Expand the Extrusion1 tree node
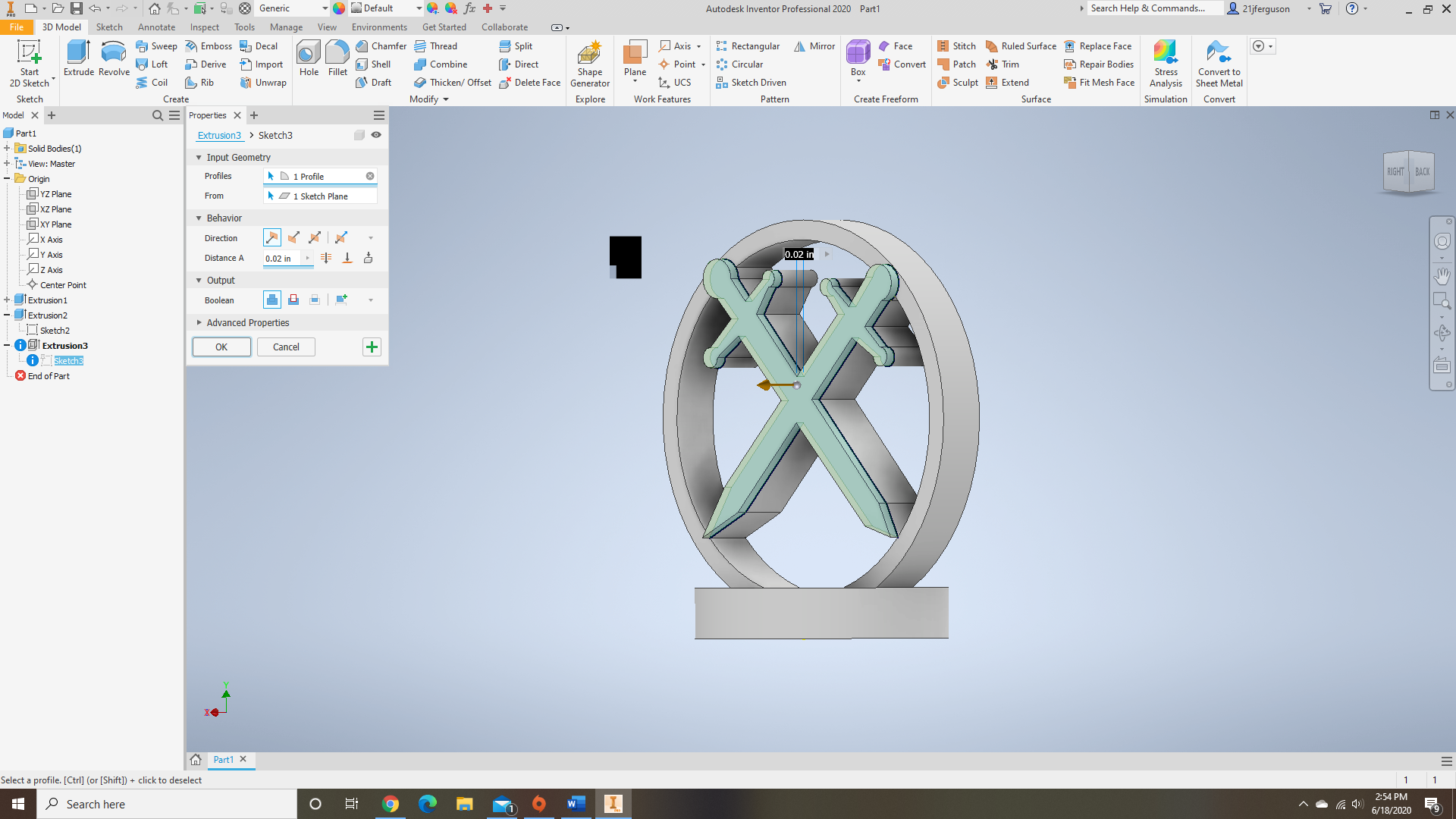1456x819 pixels. [7, 300]
